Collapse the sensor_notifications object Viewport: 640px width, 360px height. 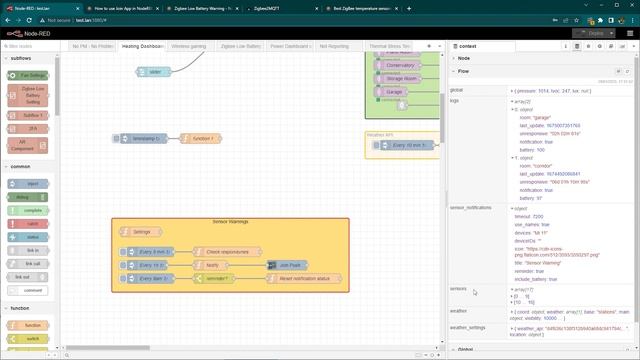click(x=512, y=209)
